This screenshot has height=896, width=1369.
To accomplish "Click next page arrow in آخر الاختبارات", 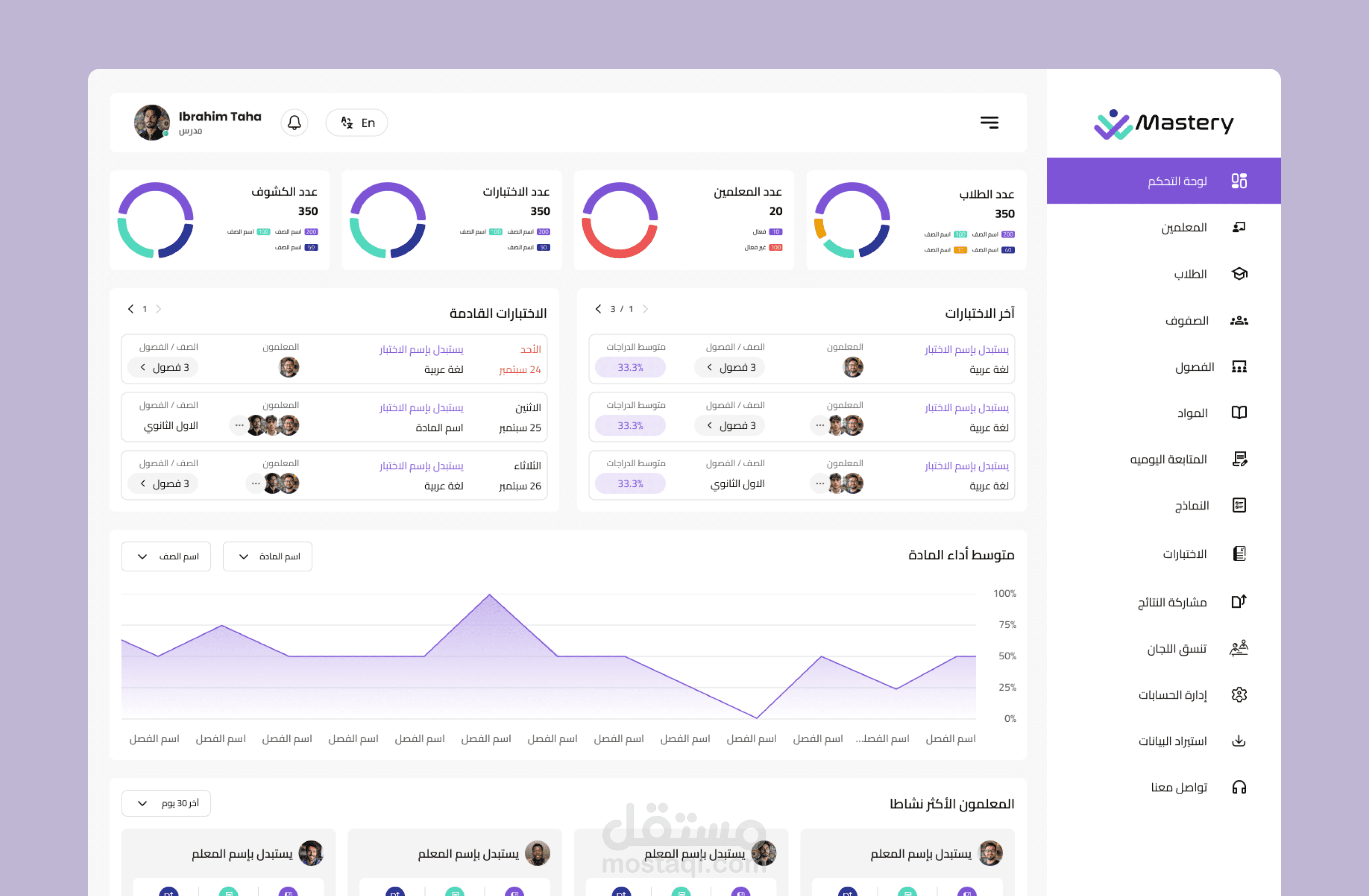I will (x=598, y=309).
